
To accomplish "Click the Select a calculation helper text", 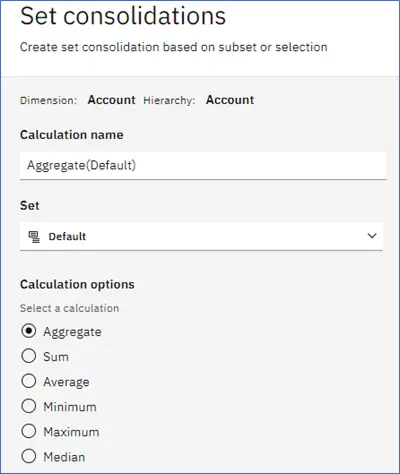I will (69, 308).
